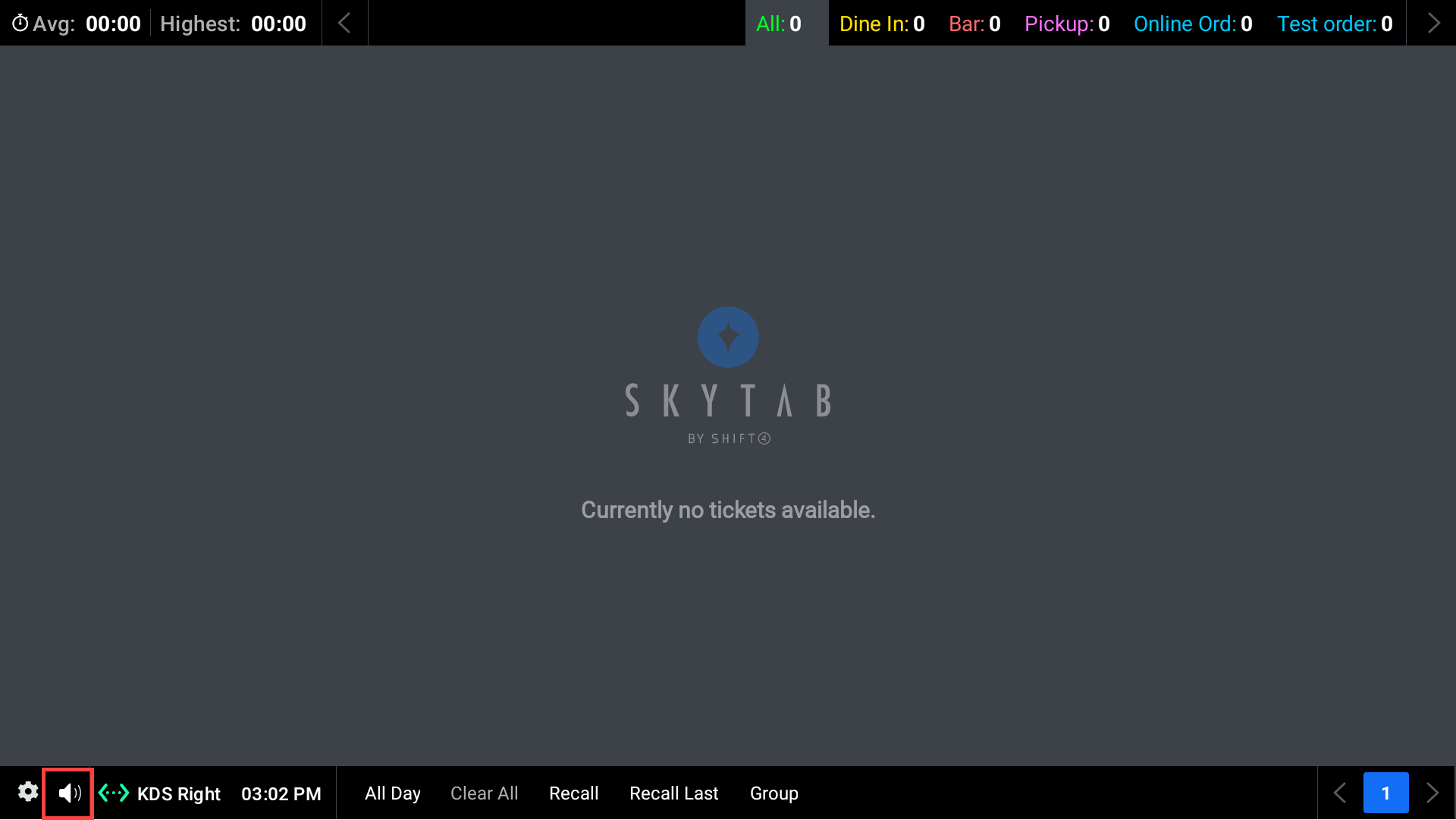This screenshot has width=1456, height=820.
Task: Filter by Online Ord orders
Action: point(1192,24)
